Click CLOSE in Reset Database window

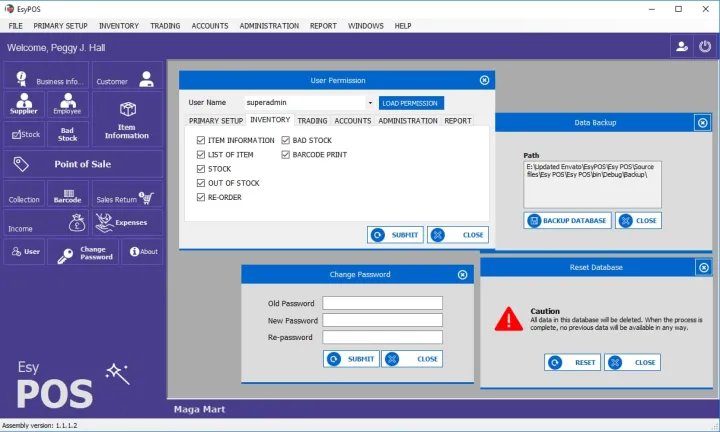click(632, 363)
